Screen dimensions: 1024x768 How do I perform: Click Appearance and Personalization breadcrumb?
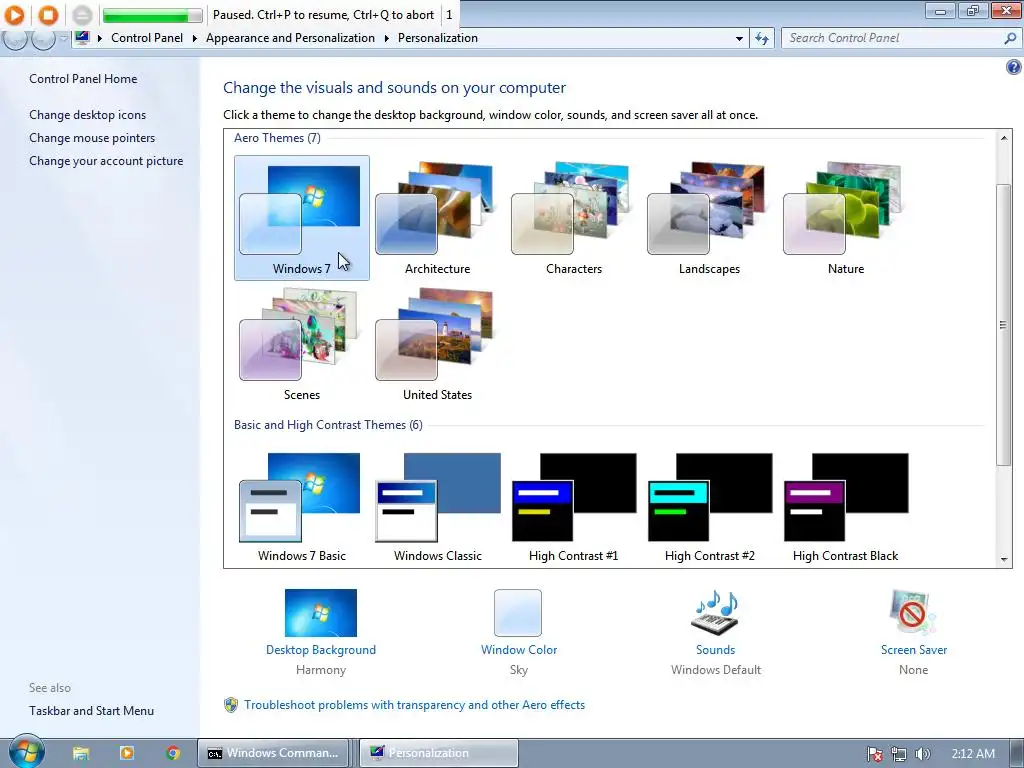tap(291, 38)
